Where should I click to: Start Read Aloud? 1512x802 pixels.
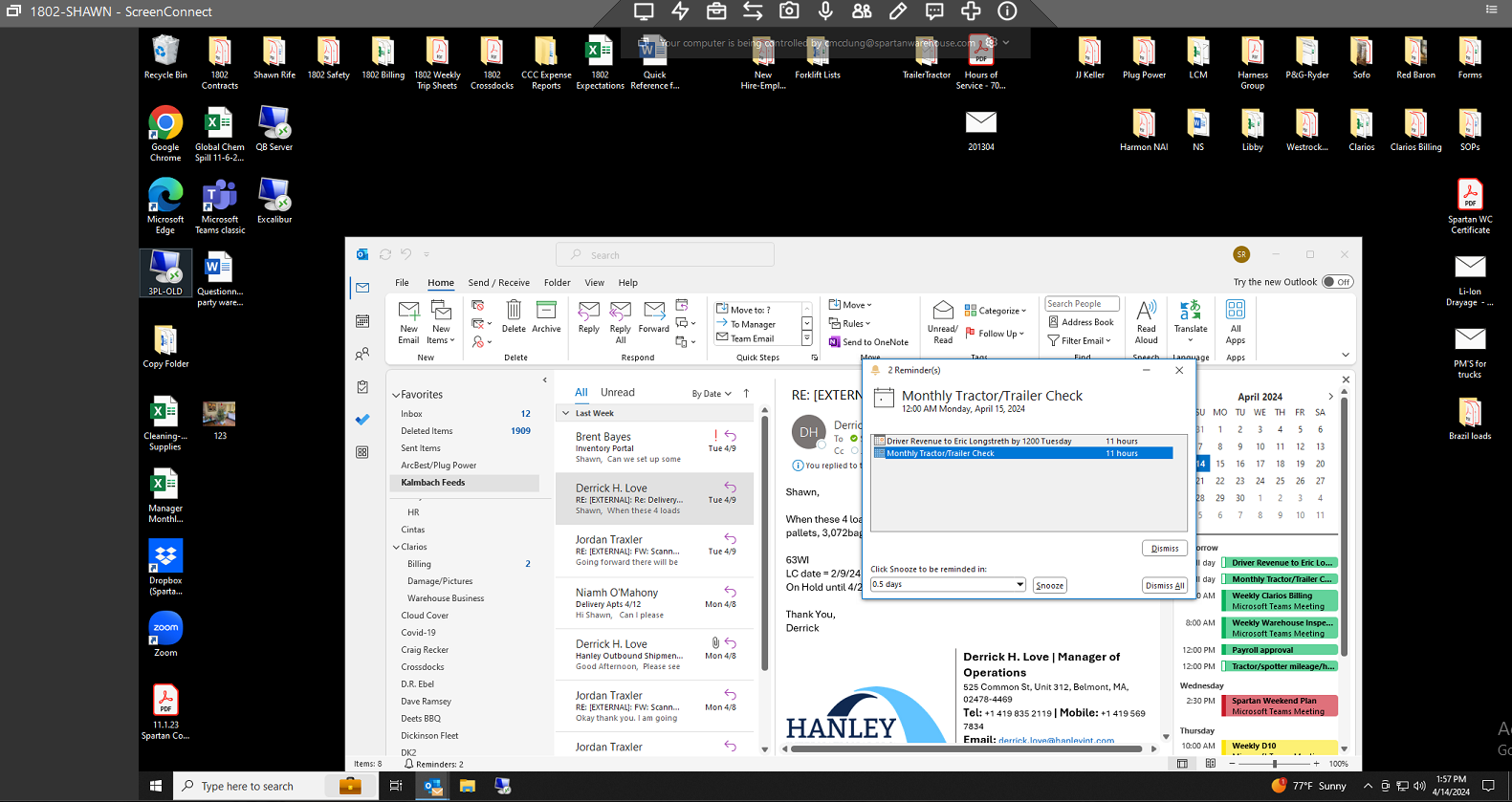point(1146,322)
